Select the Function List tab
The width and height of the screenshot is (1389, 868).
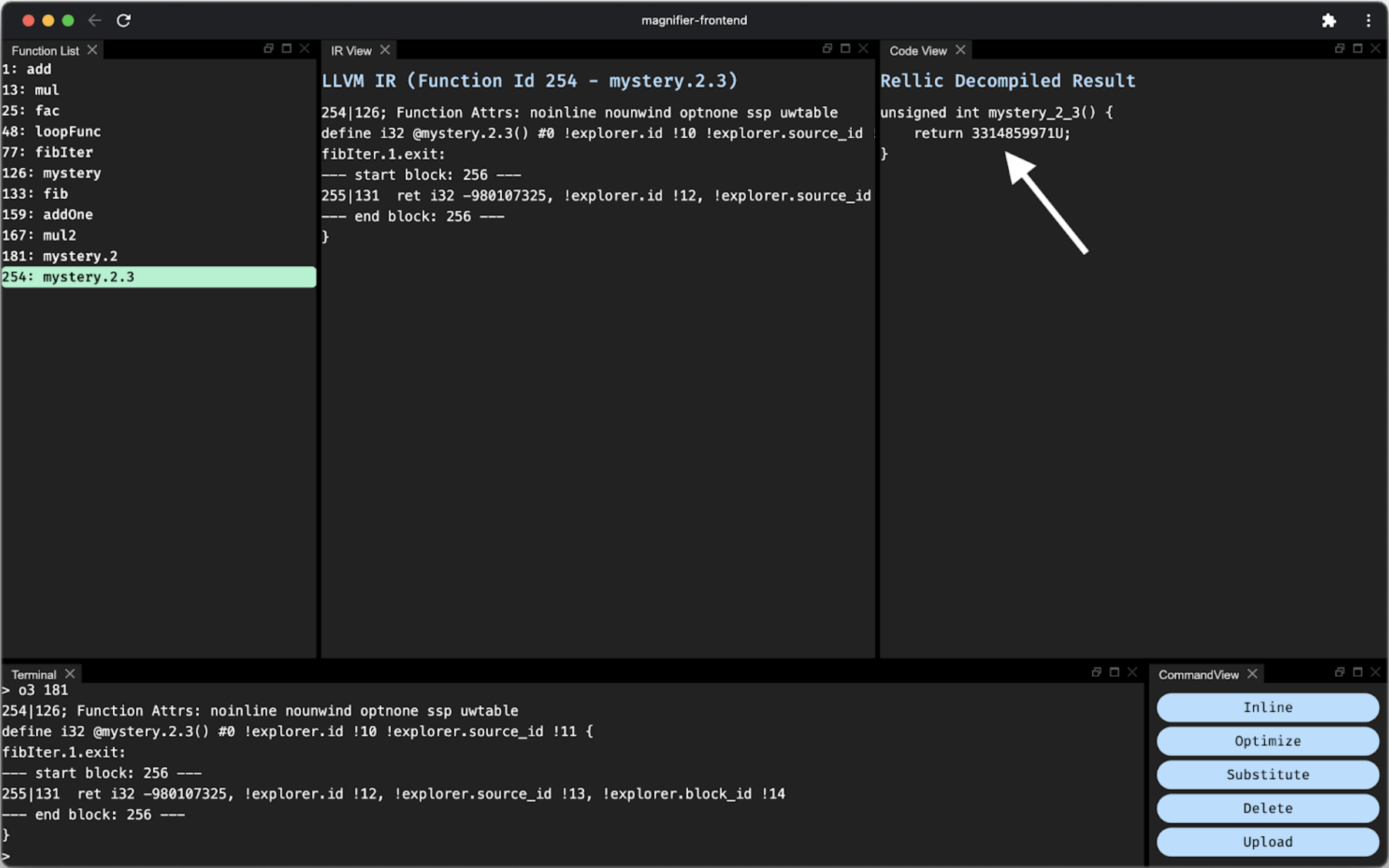tap(46, 51)
